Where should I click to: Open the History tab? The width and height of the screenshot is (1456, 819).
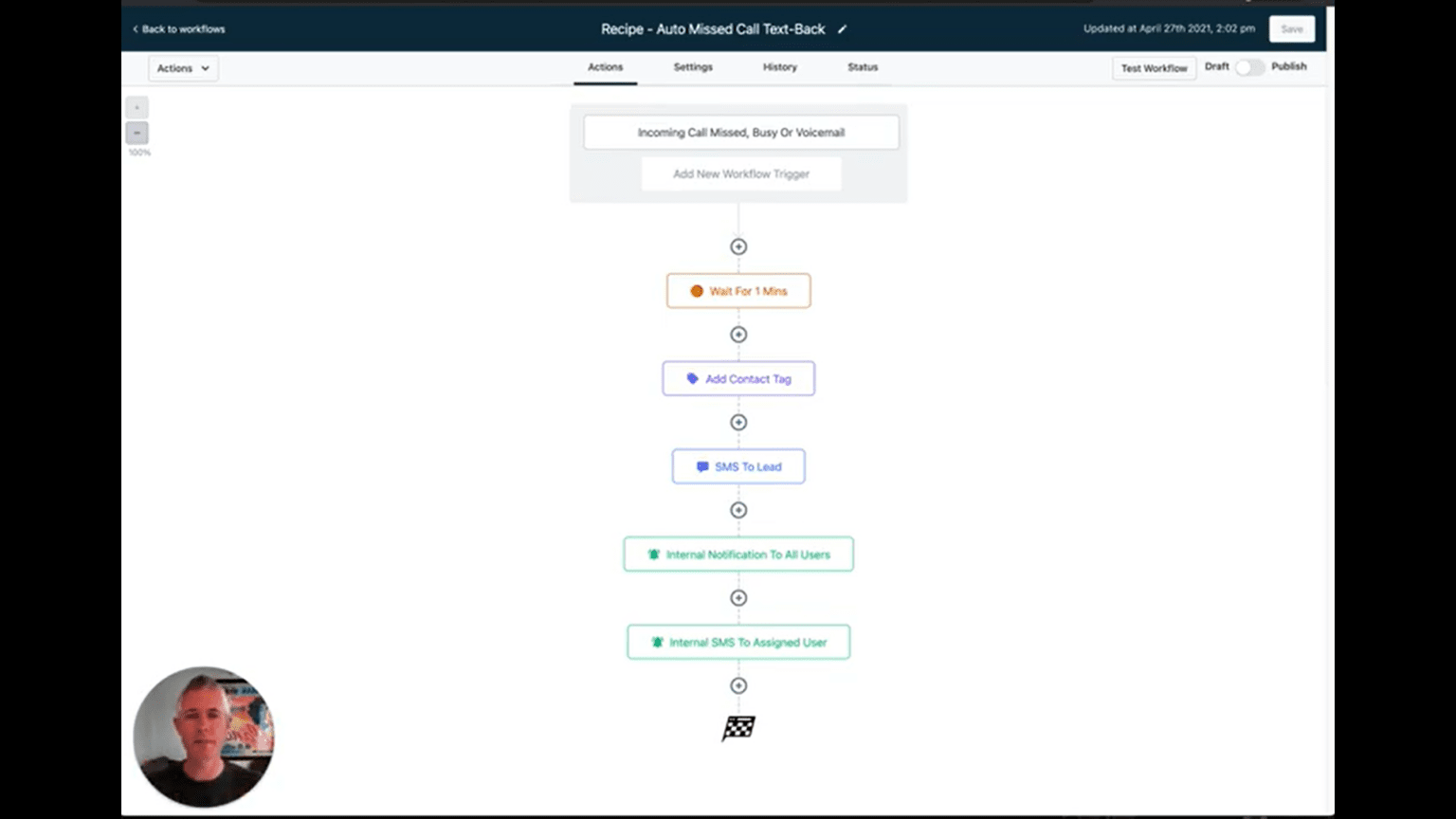(x=779, y=67)
